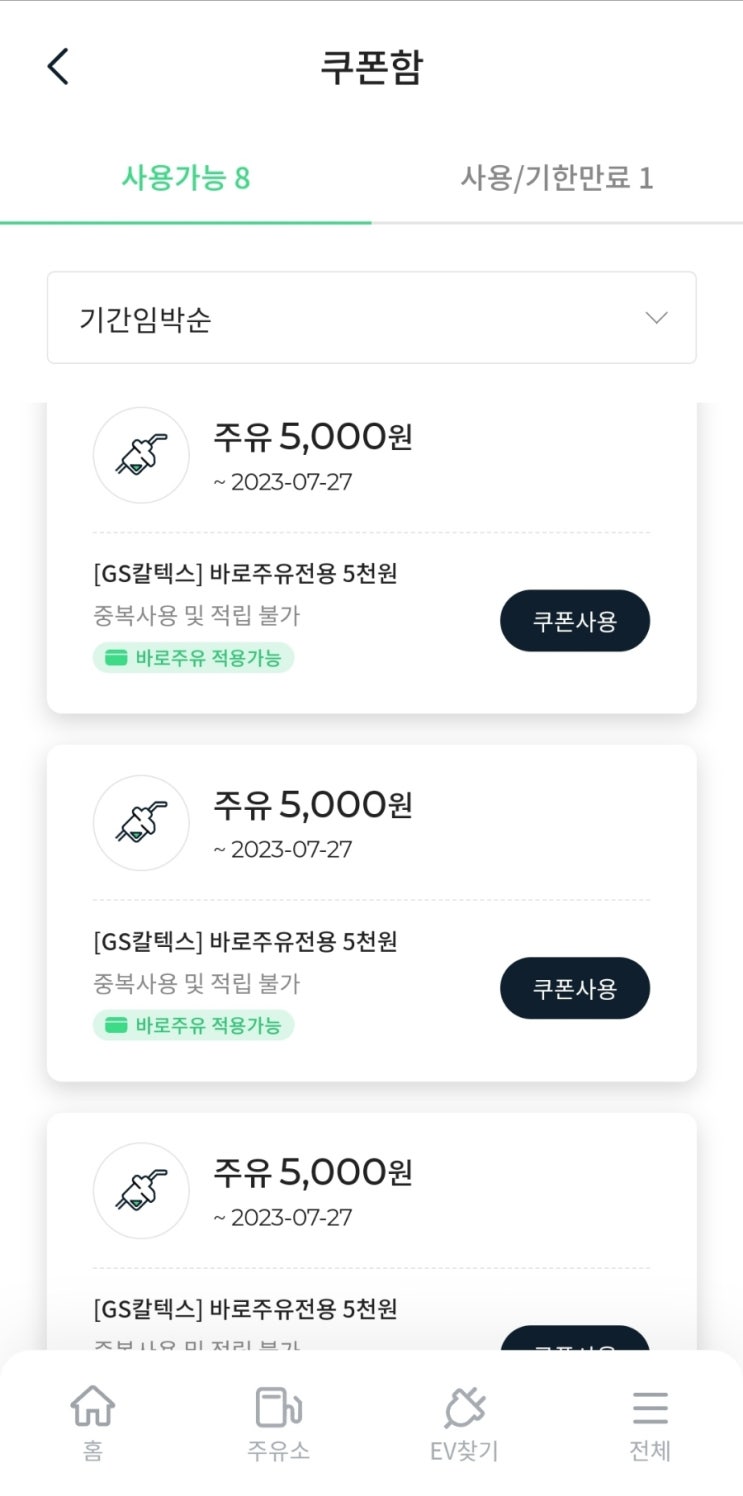Tap fuel nozzle icon on first coupon
This screenshot has width=743, height=1496.
(141, 455)
